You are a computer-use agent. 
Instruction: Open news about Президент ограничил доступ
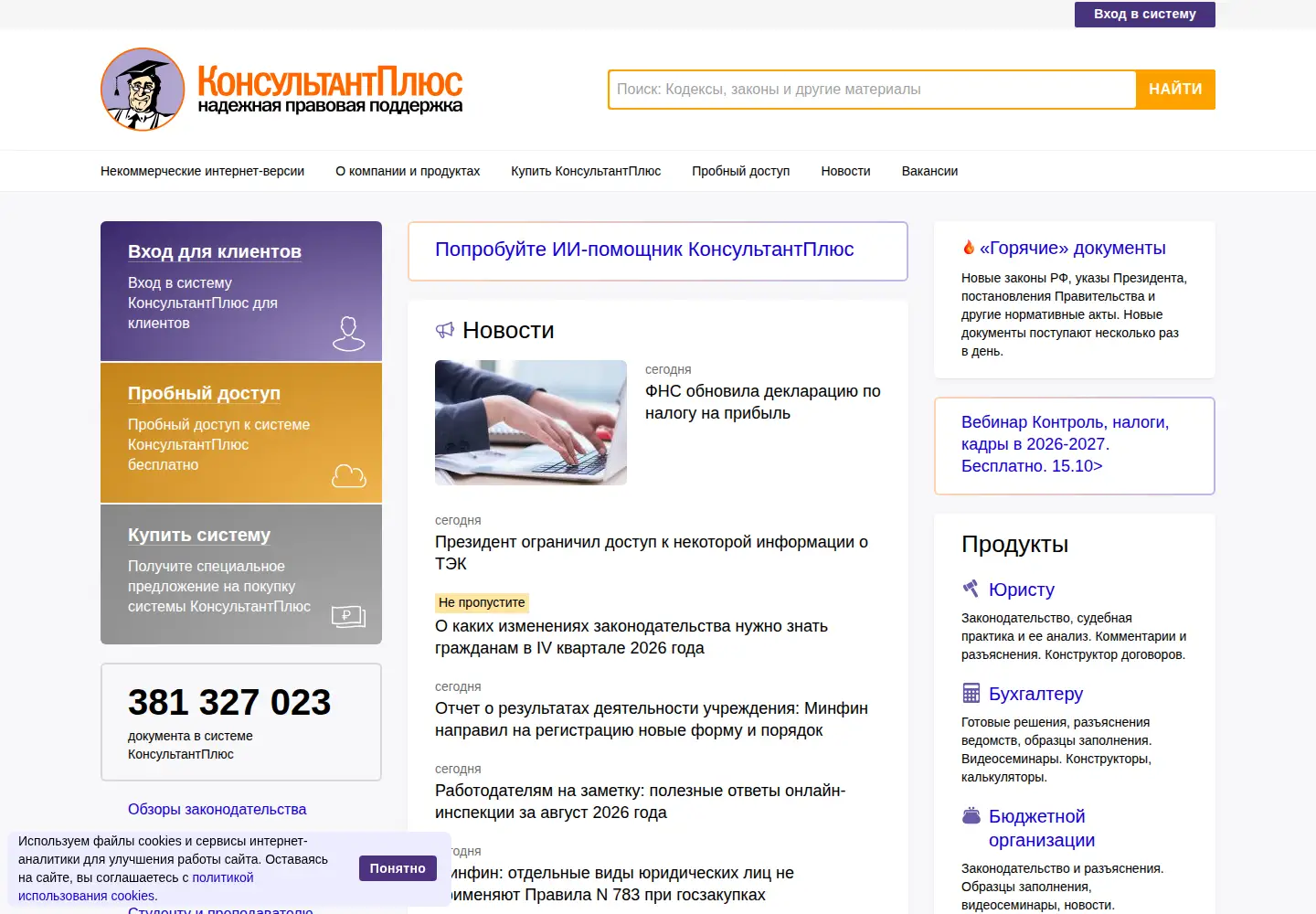(652, 553)
